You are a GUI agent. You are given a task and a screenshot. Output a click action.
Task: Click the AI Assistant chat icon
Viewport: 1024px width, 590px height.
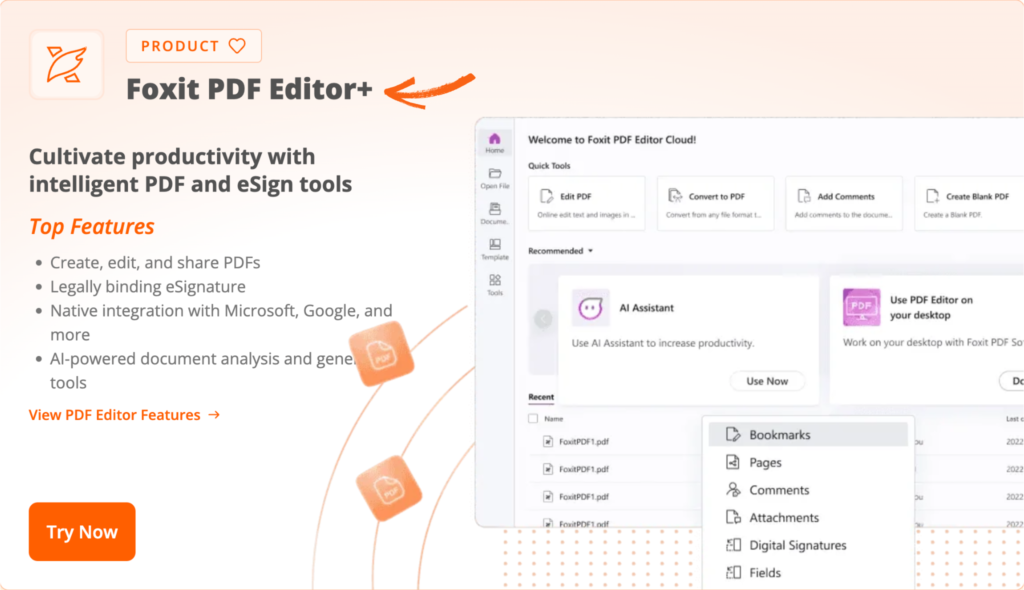click(x=590, y=308)
